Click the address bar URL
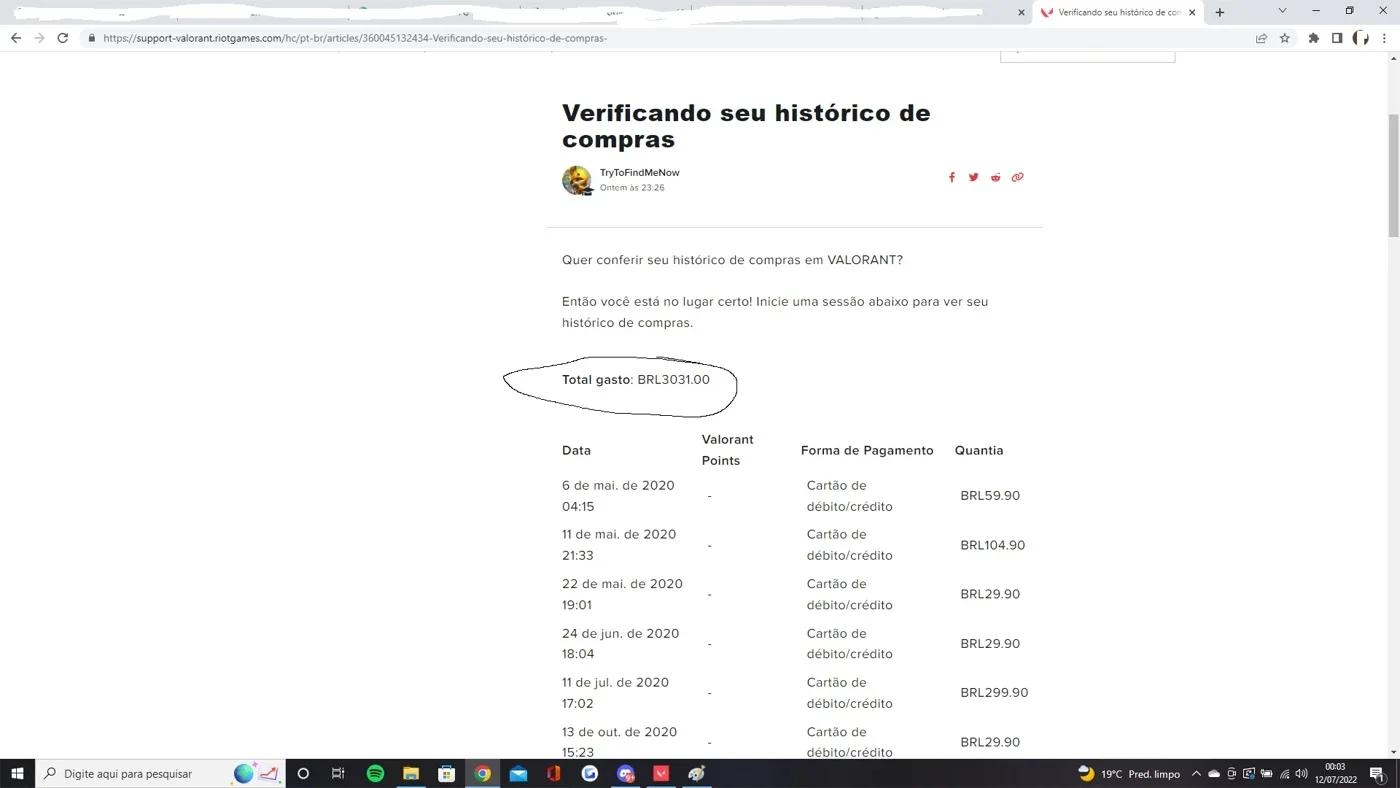This screenshot has height=788, width=1400. click(355, 38)
